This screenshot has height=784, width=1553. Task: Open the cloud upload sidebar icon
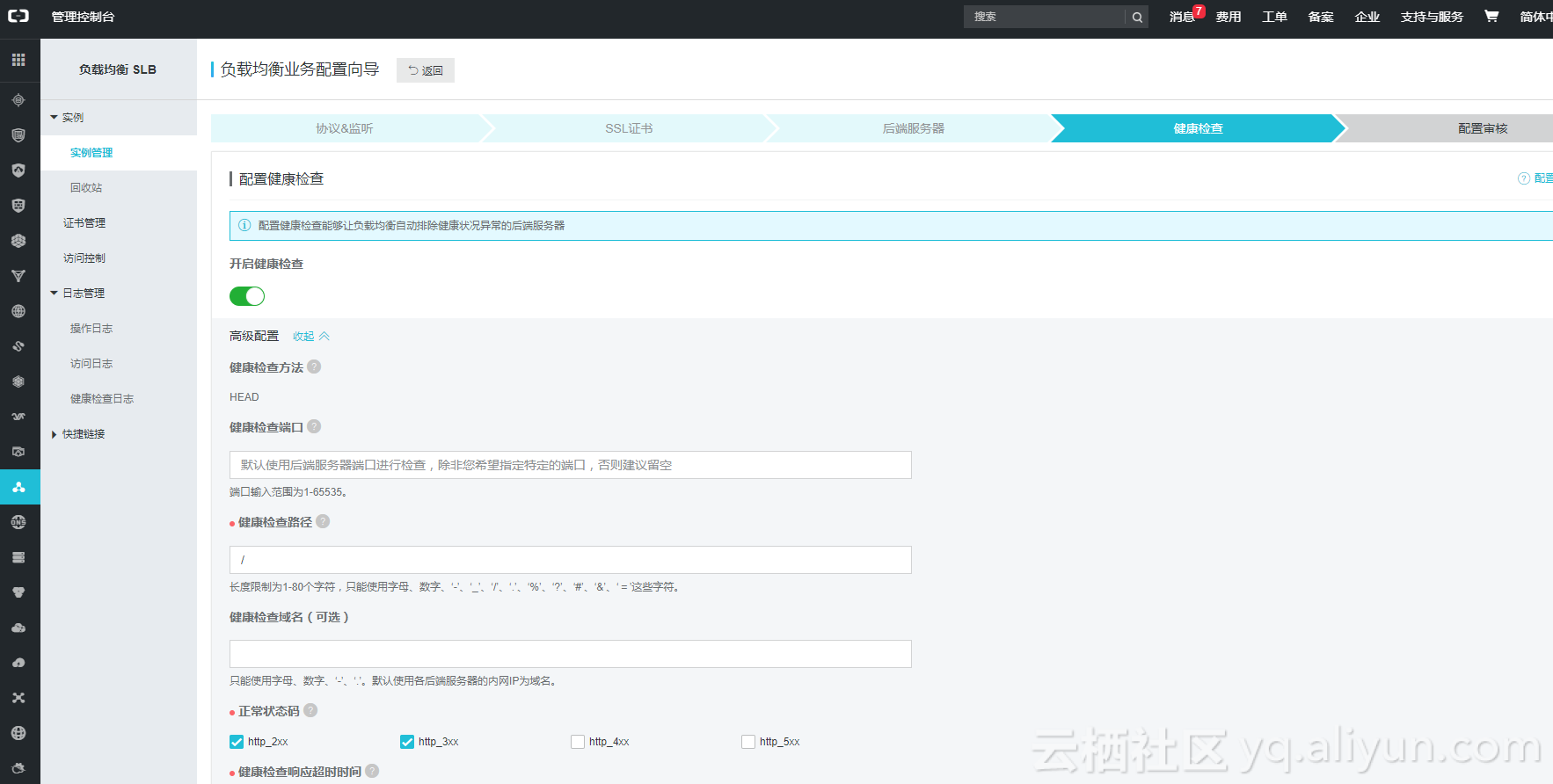18,628
